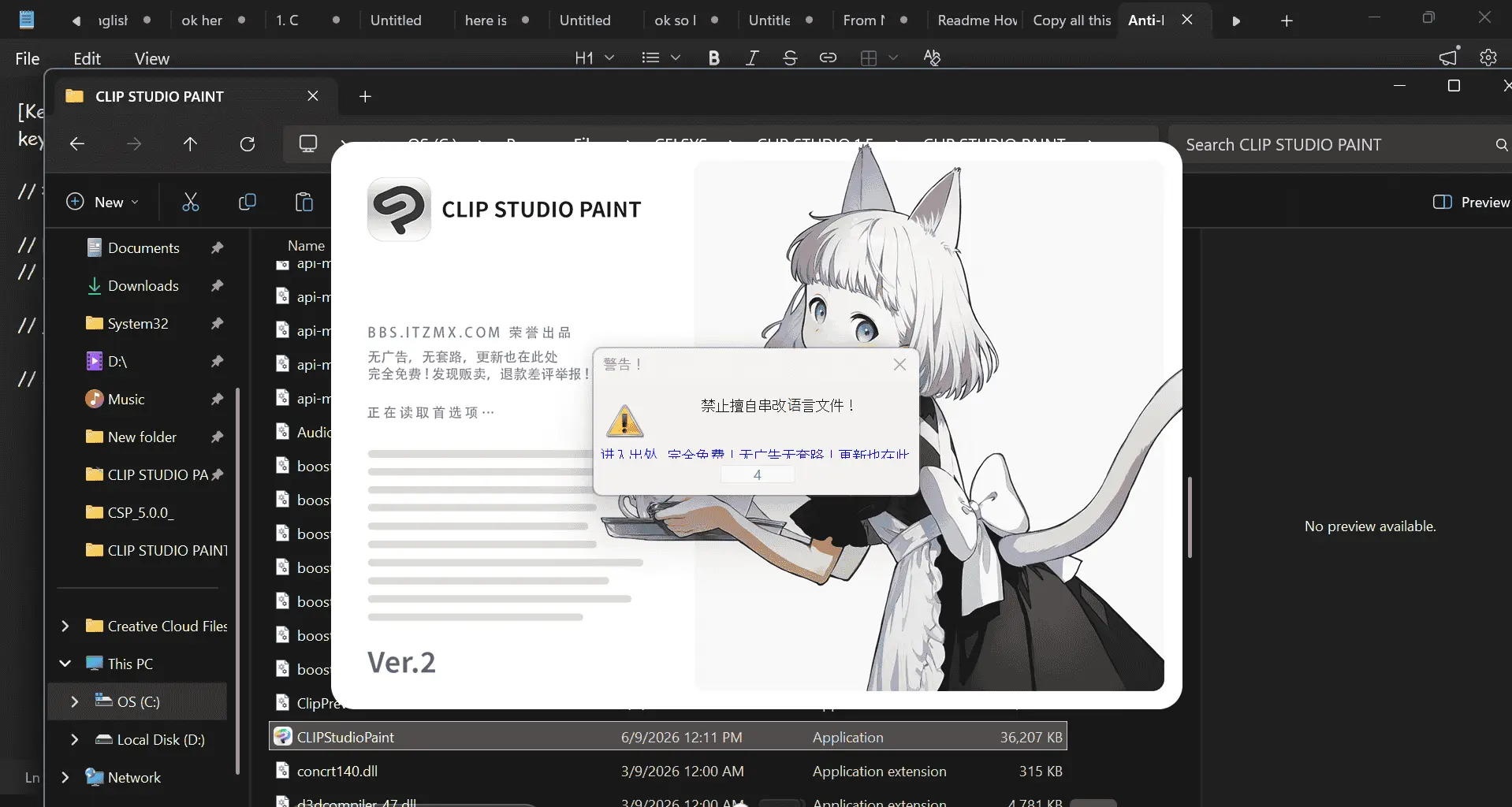The image size is (1512, 807).
Task: Go up one folder level in Explorer
Action: click(190, 143)
